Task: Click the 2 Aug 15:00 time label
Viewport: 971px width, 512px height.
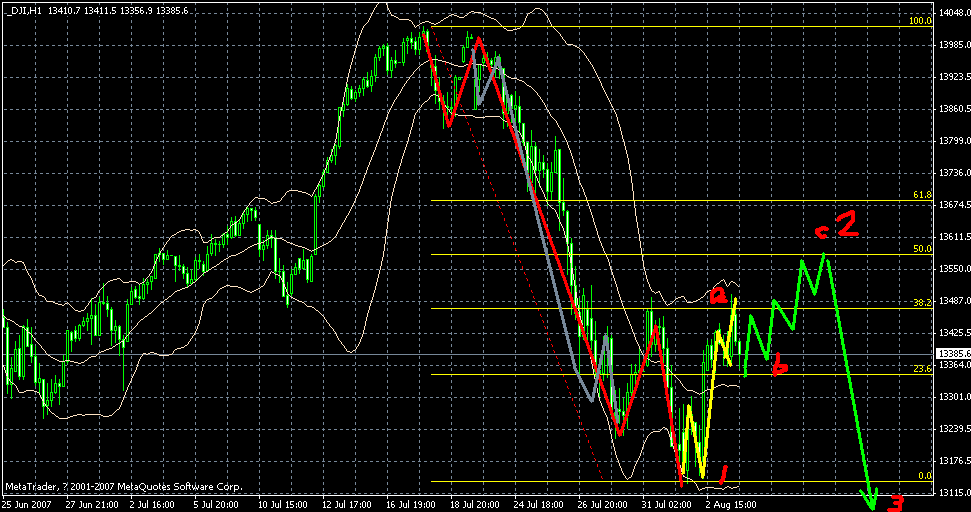Action: click(731, 505)
